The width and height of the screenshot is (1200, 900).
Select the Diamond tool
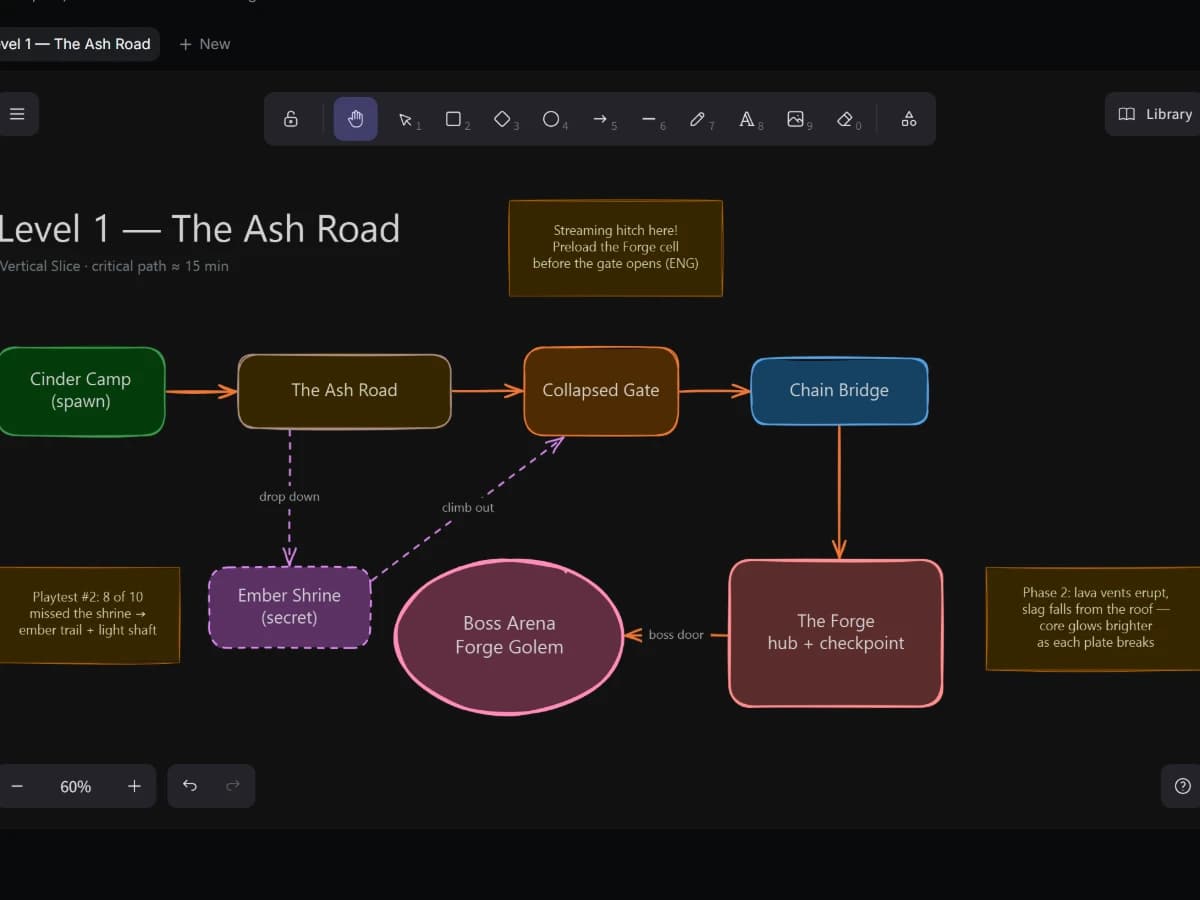[504, 119]
